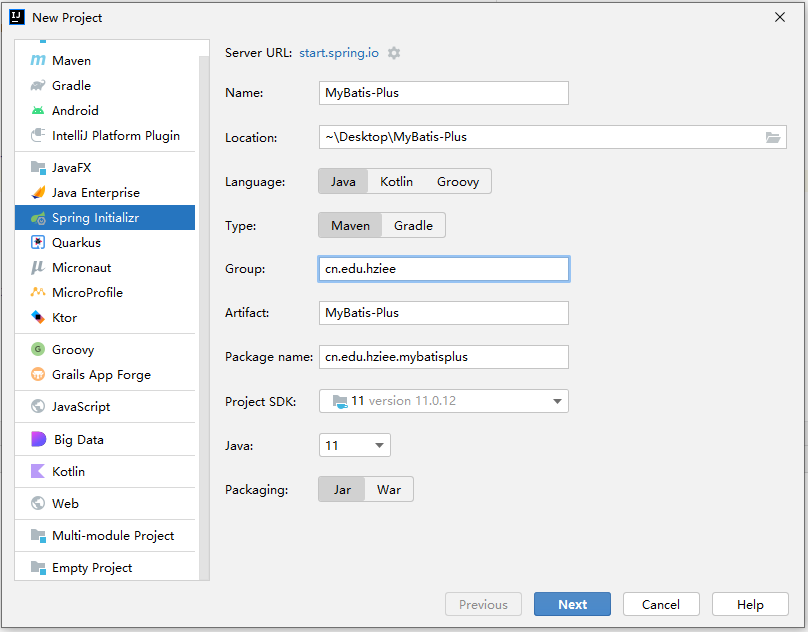Expand the Java version dropdown
Image resolution: width=808 pixels, height=632 pixels.
pos(355,445)
